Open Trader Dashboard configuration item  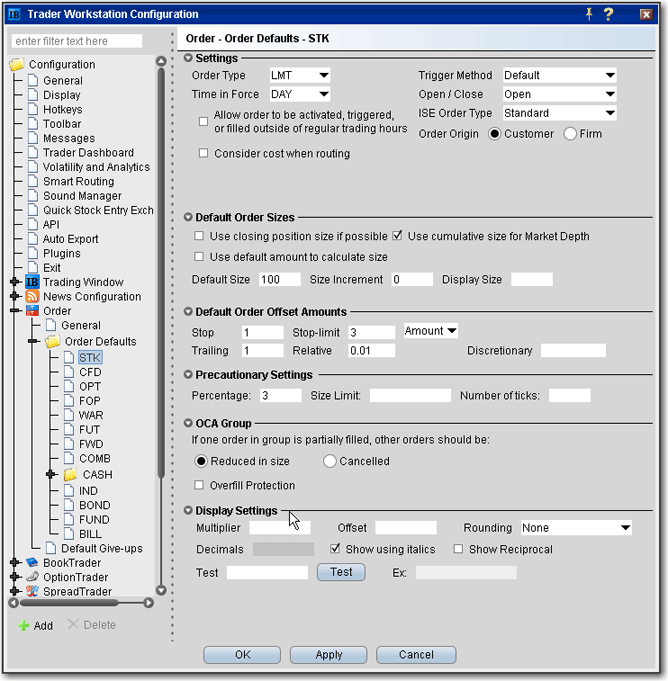[x=88, y=152]
